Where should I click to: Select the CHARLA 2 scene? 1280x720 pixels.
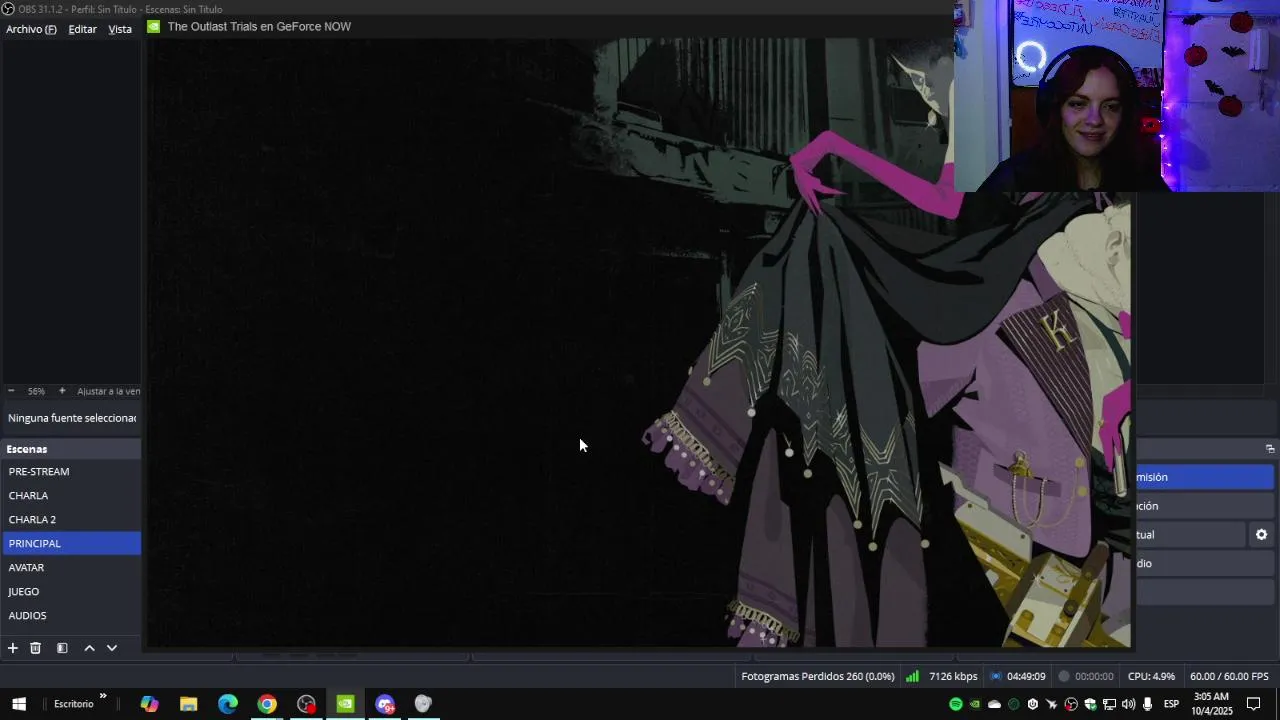point(71,519)
